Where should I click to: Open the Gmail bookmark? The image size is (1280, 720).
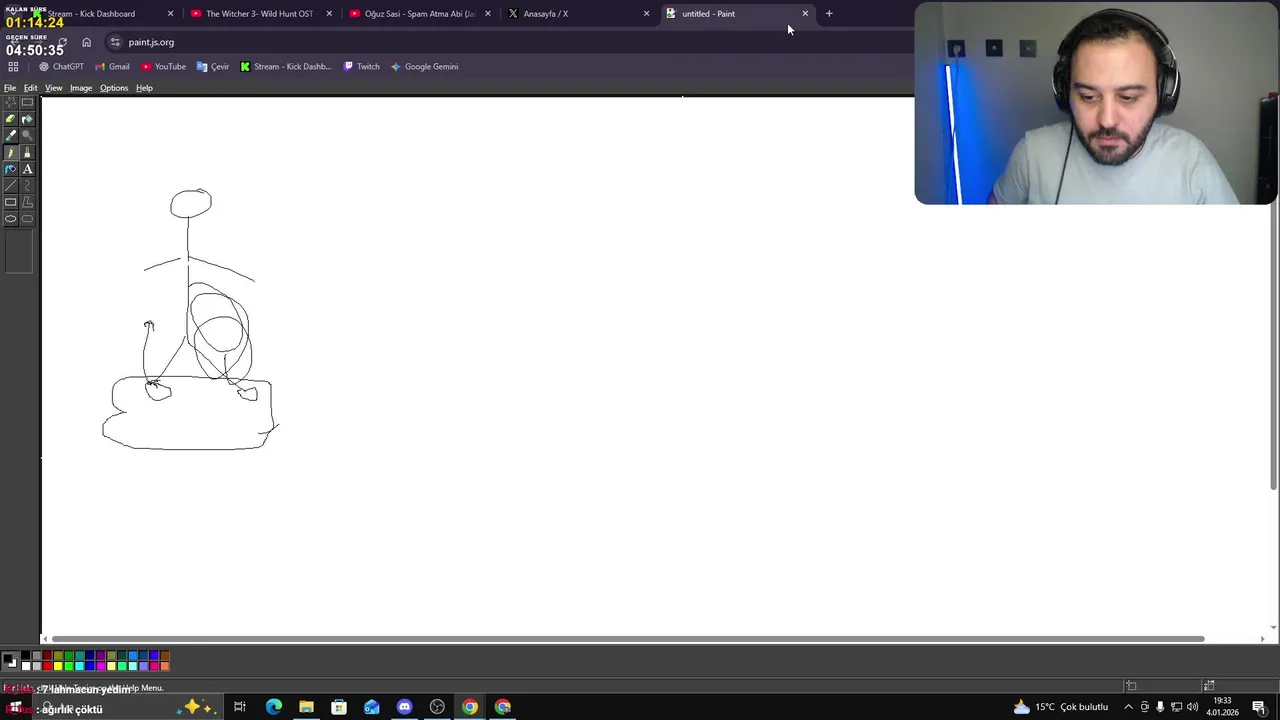tap(112, 67)
